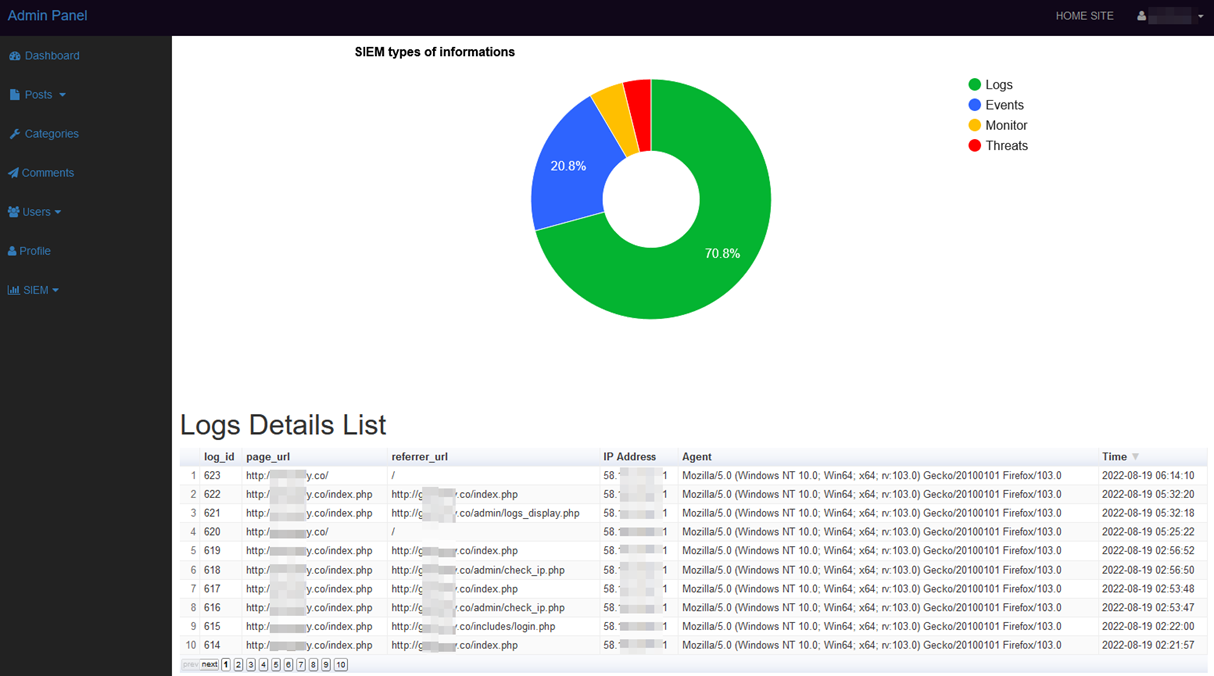Image resolution: width=1214 pixels, height=676 pixels.
Task: Toggle the Monitor legend entry
Action: 998,125
